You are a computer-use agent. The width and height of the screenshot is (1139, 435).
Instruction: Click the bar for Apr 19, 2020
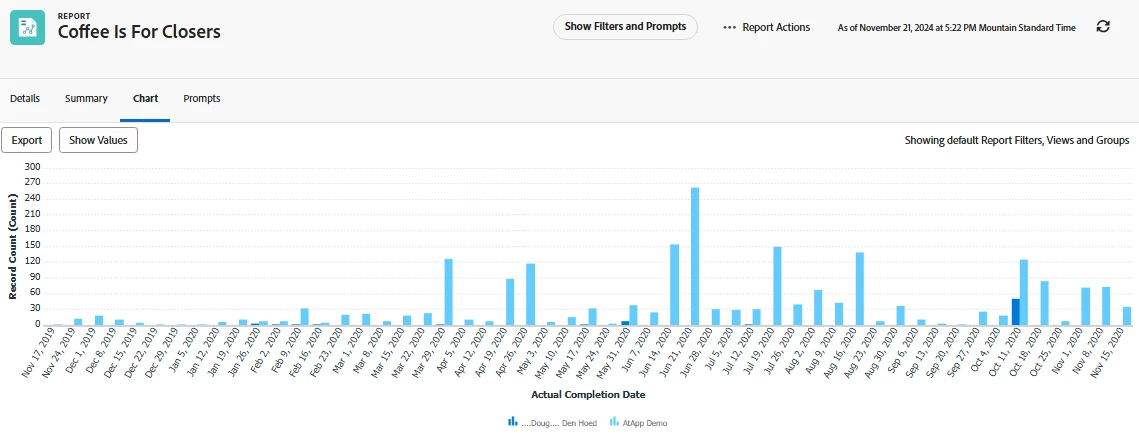pos(511,301)
